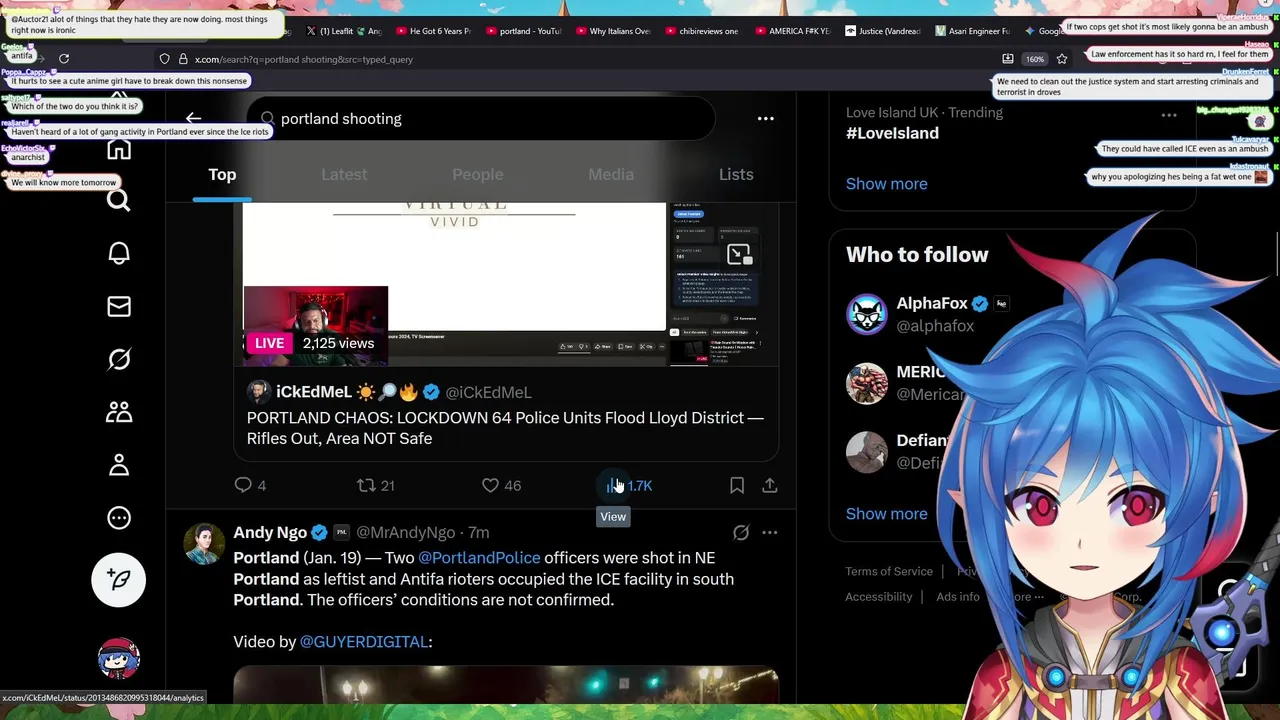Open Terms of Service link
The width and height of the screenshot is (1280, 720).
[889, 571]
